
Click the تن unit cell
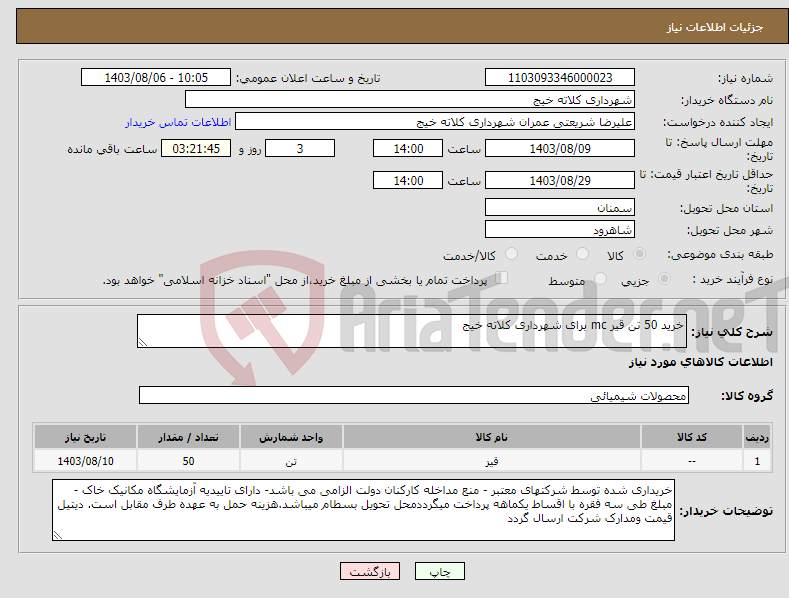(x=291, y=461)
